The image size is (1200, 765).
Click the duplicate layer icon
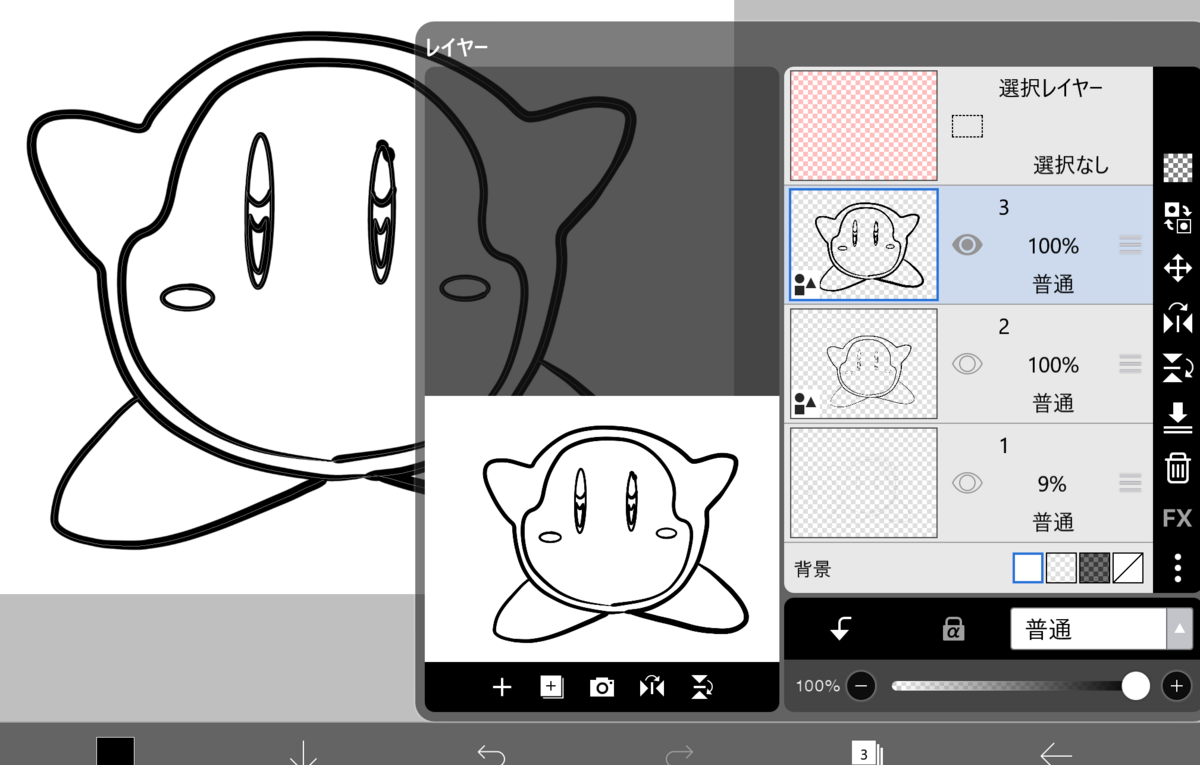[552, 687]
